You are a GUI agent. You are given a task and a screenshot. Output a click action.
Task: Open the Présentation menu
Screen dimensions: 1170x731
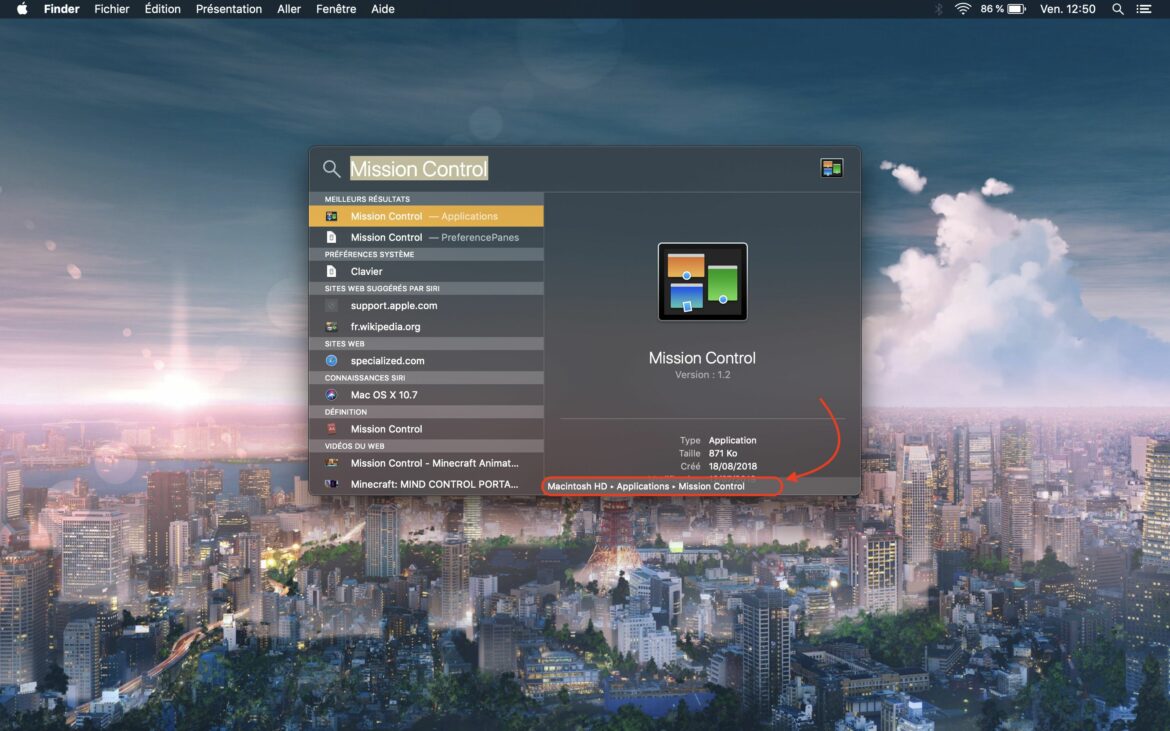[x=228, y=9]
